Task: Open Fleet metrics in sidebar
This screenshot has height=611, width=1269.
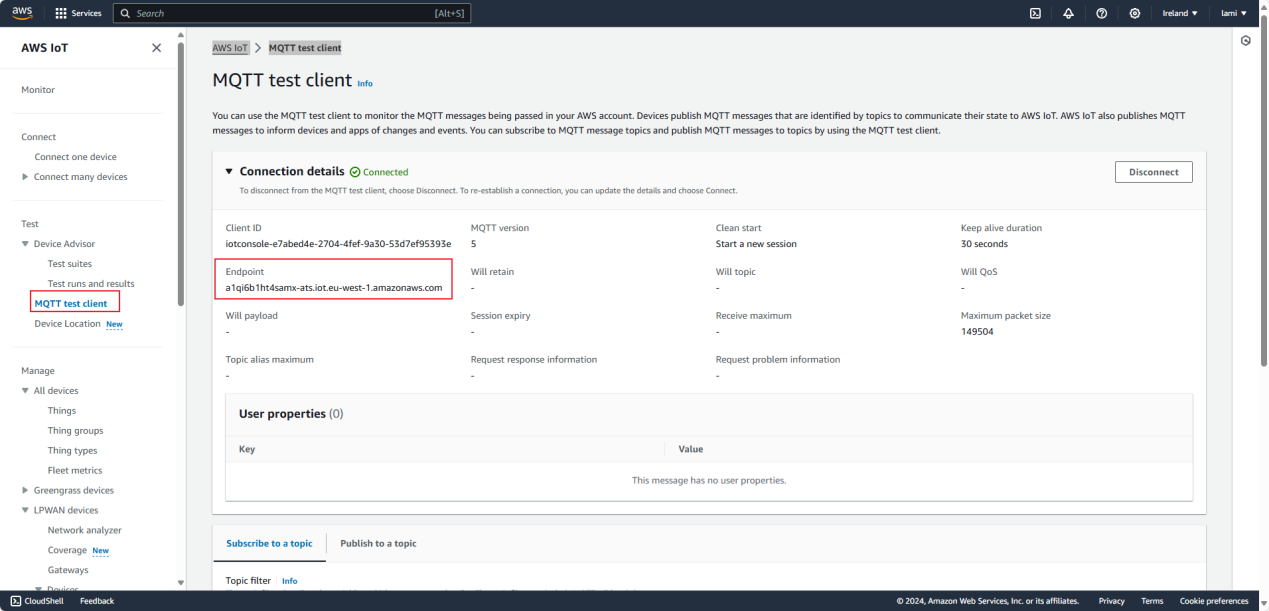Action: click(x=75, y=471)
